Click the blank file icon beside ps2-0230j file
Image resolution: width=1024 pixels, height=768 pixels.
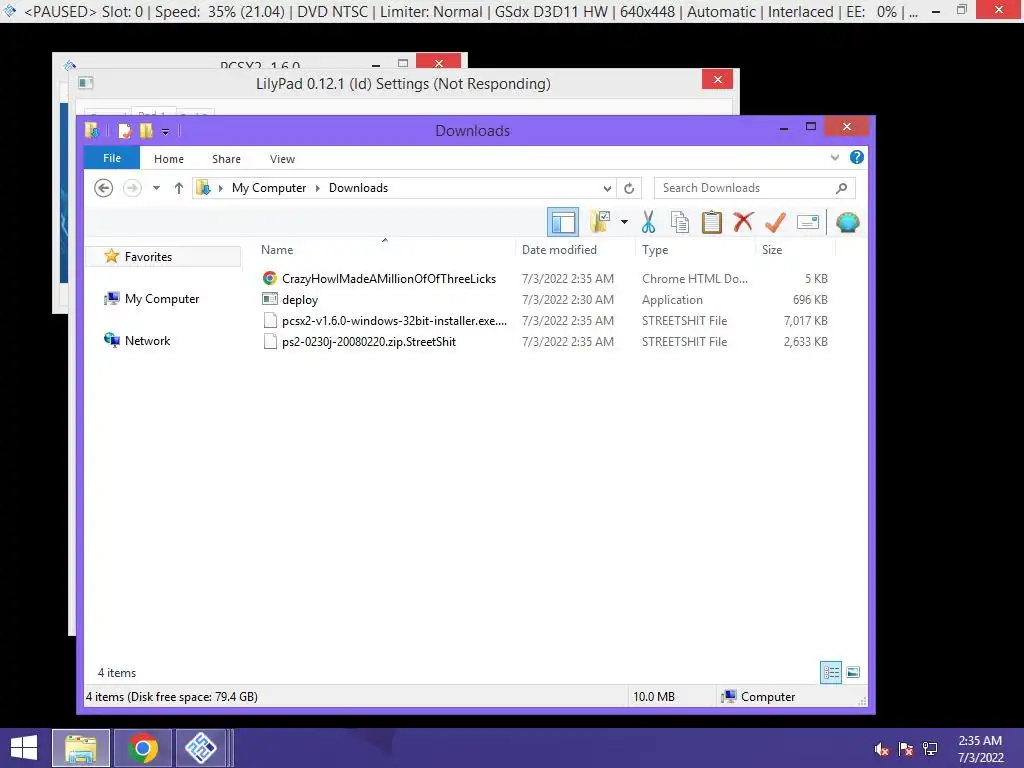pyautogui.click(x=270, y=341)
